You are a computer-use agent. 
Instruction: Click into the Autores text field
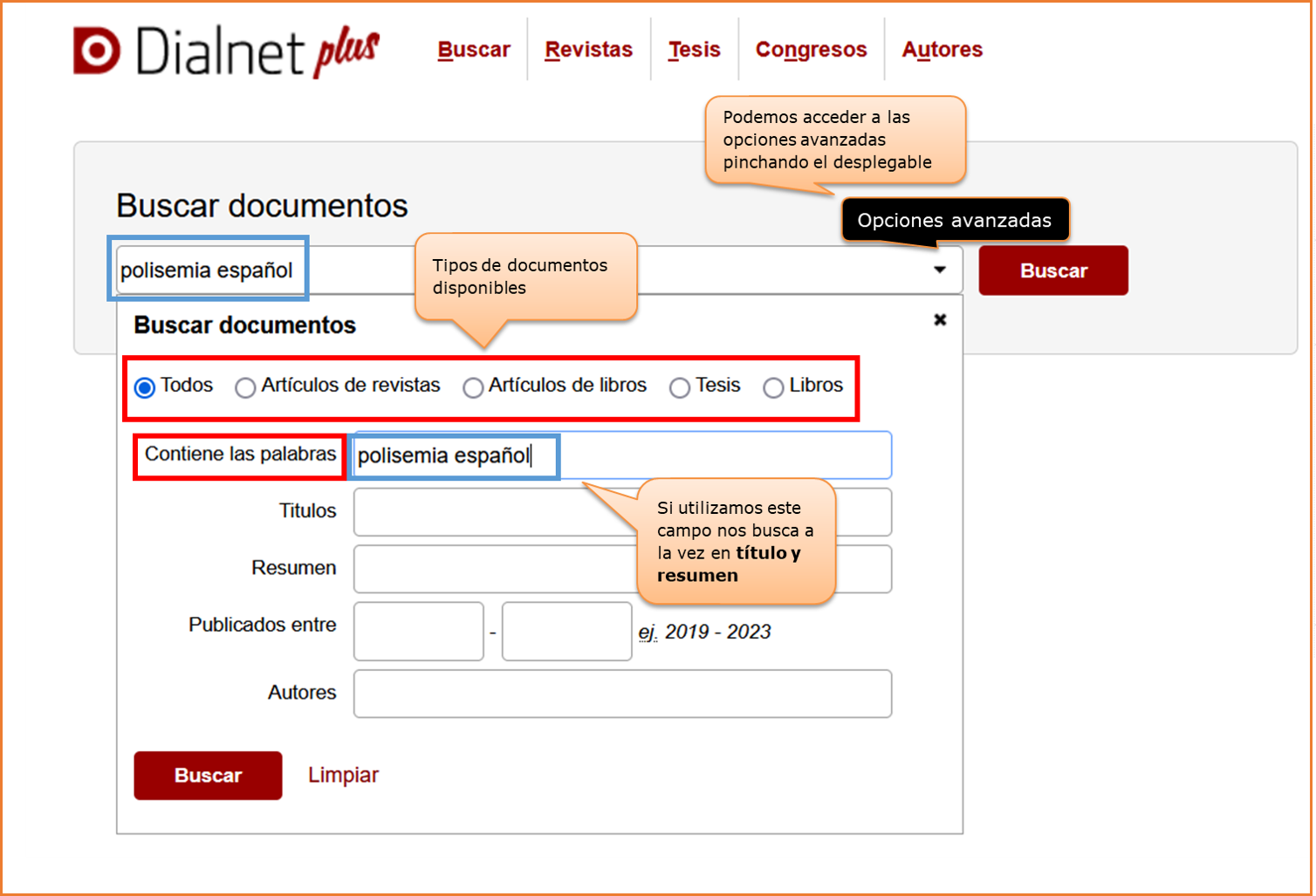coord(622,694)
